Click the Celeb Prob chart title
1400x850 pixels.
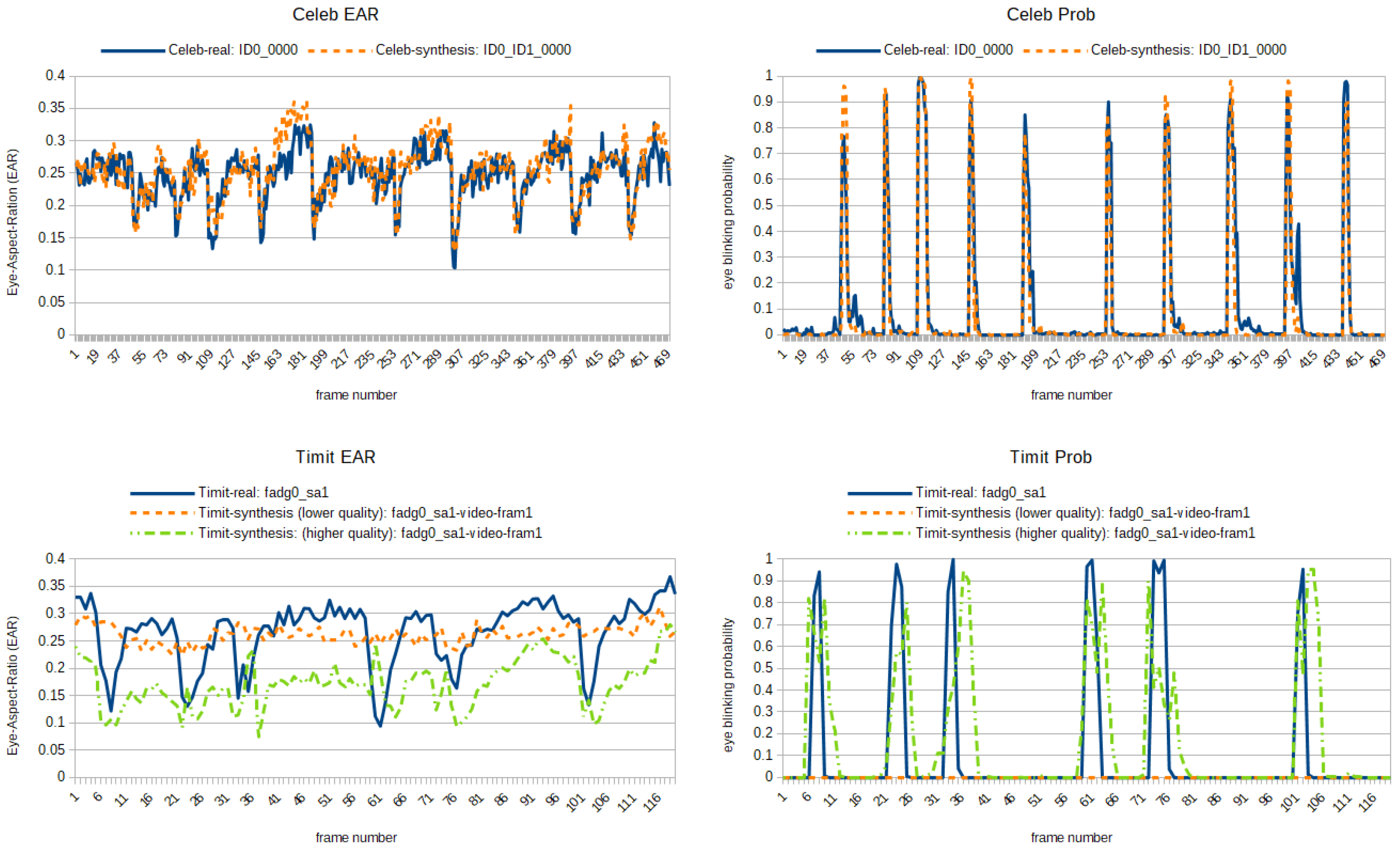click(1050, 14)
